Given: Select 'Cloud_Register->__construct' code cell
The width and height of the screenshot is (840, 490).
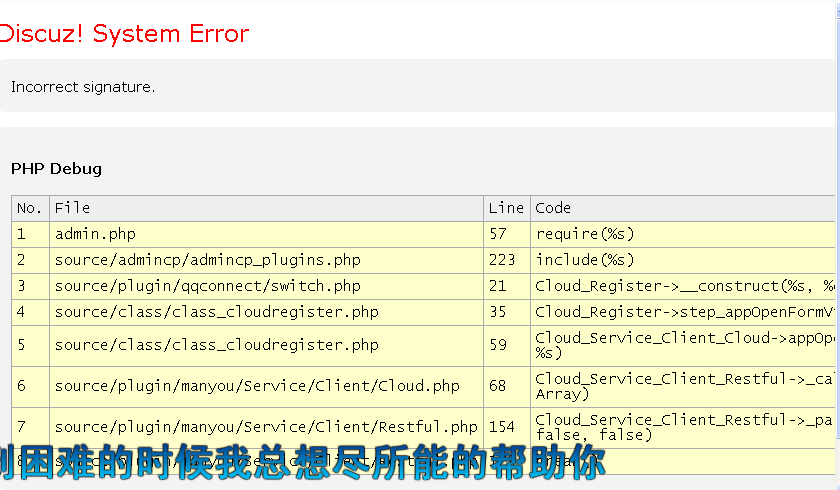Looking at the screenshot, I should [683, 287].
